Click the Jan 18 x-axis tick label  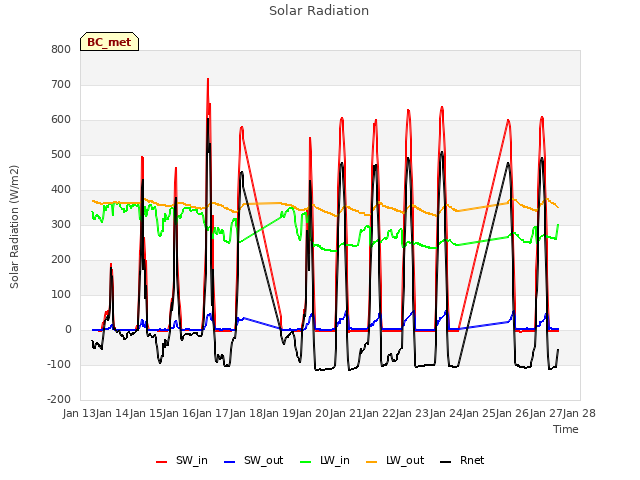point(246,413)
